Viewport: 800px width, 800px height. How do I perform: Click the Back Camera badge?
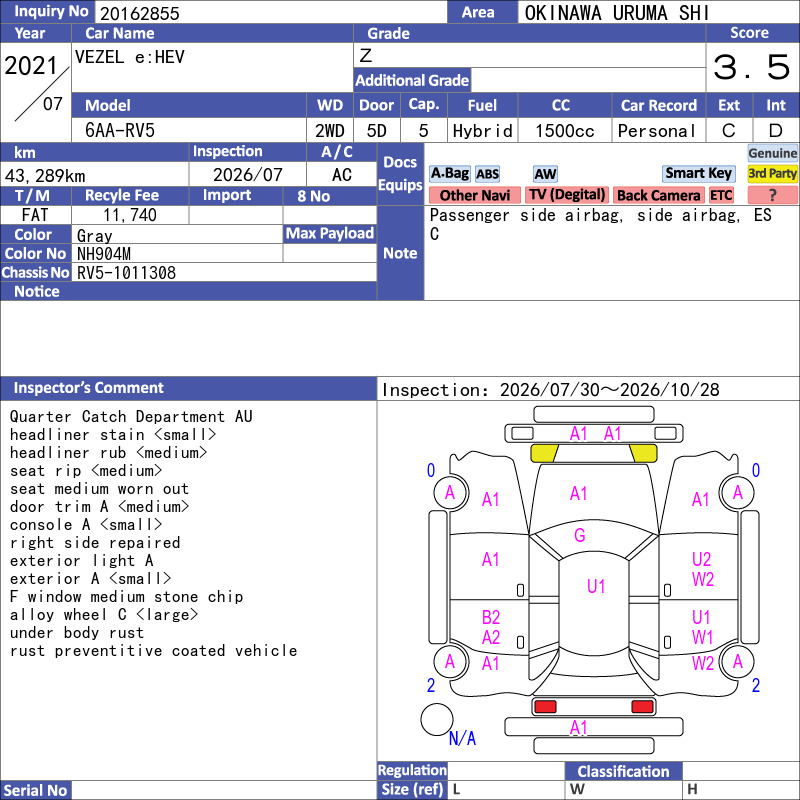click(658, 195)
